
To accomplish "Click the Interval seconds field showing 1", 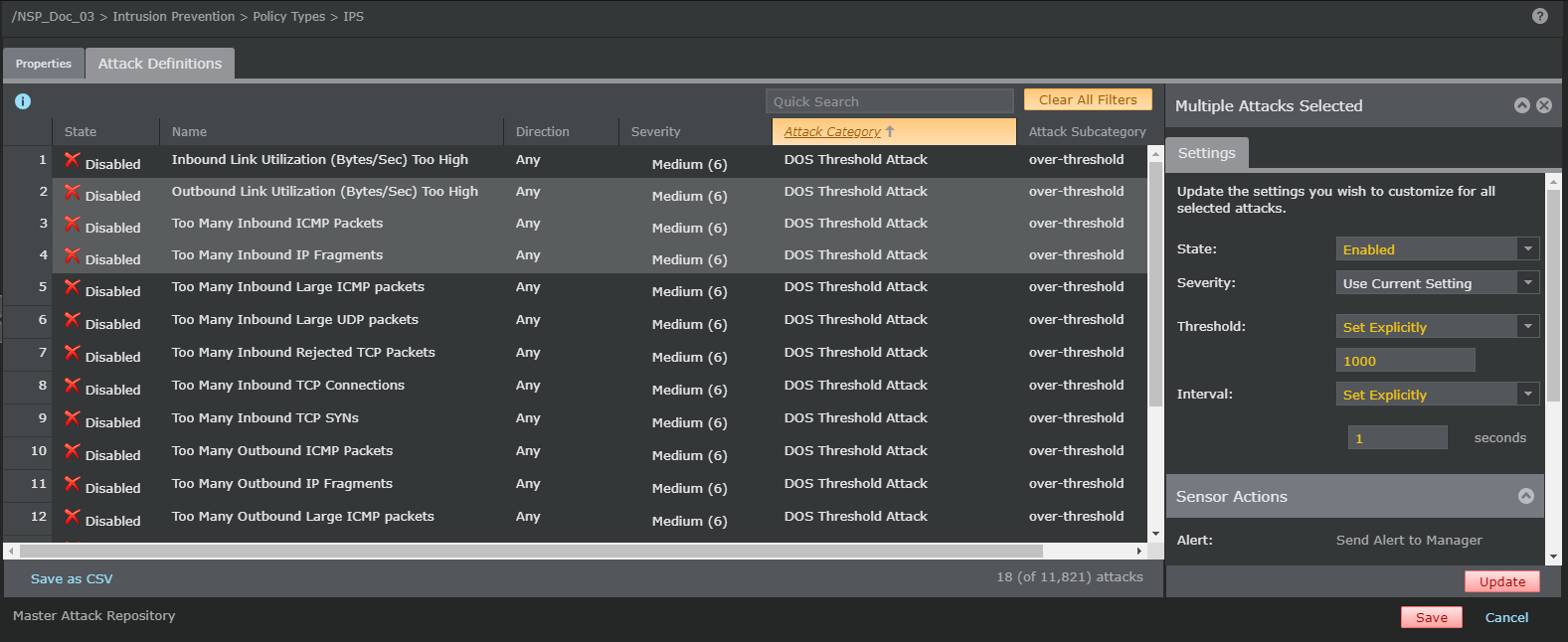I will (x=1398, y=437).
